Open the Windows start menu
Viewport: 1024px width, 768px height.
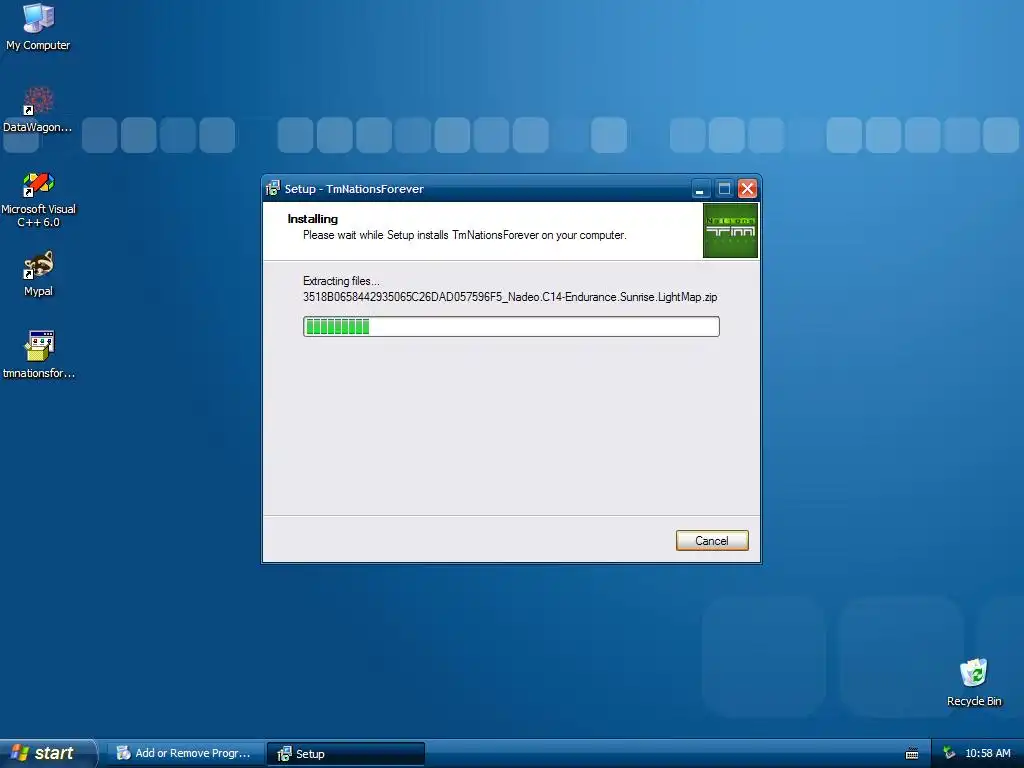[x=48, y=753]
